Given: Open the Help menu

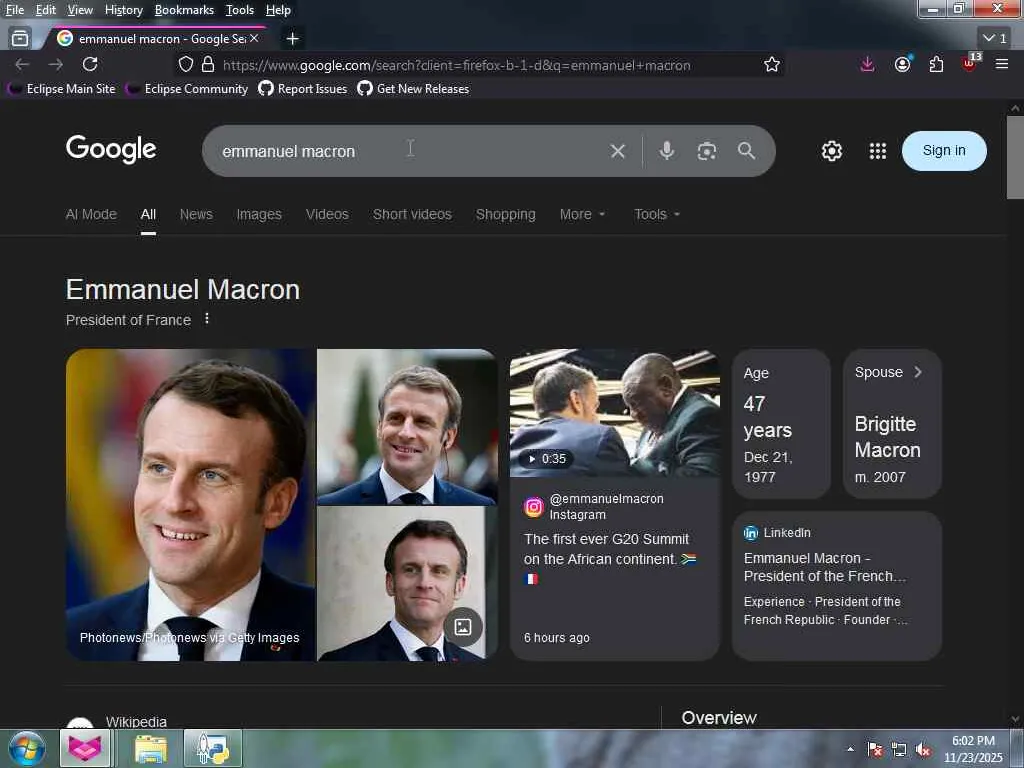Looking at the screenshot, I should (x=278, y=10).
